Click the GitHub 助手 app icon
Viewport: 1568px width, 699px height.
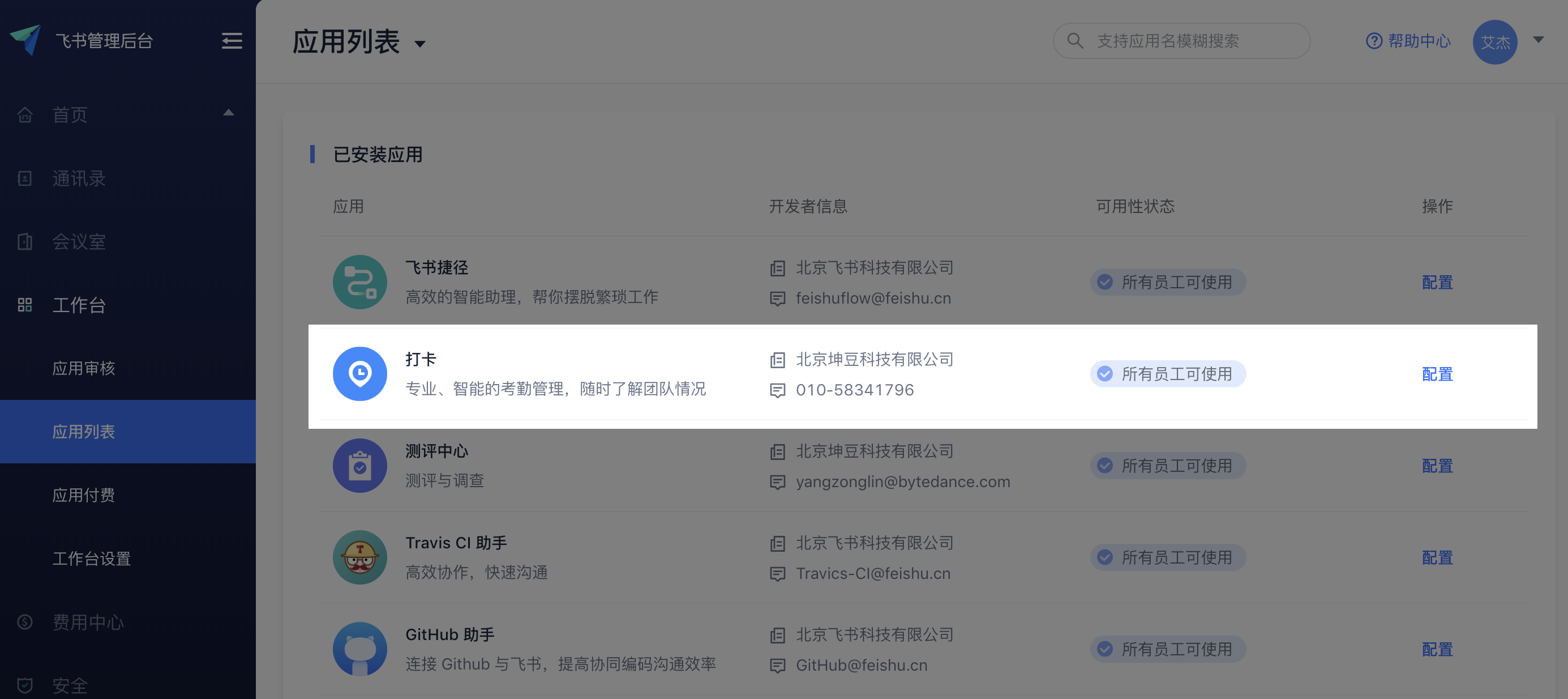[360, 649]
